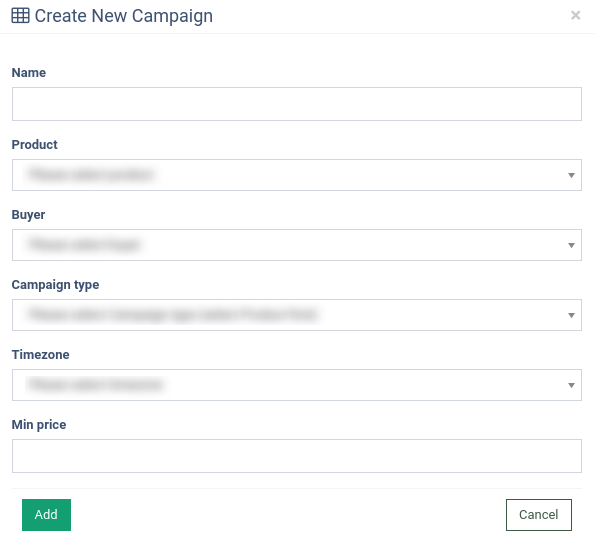Click the Buyer field label
This screenshot has height=553, width=595.
(28, 215)
